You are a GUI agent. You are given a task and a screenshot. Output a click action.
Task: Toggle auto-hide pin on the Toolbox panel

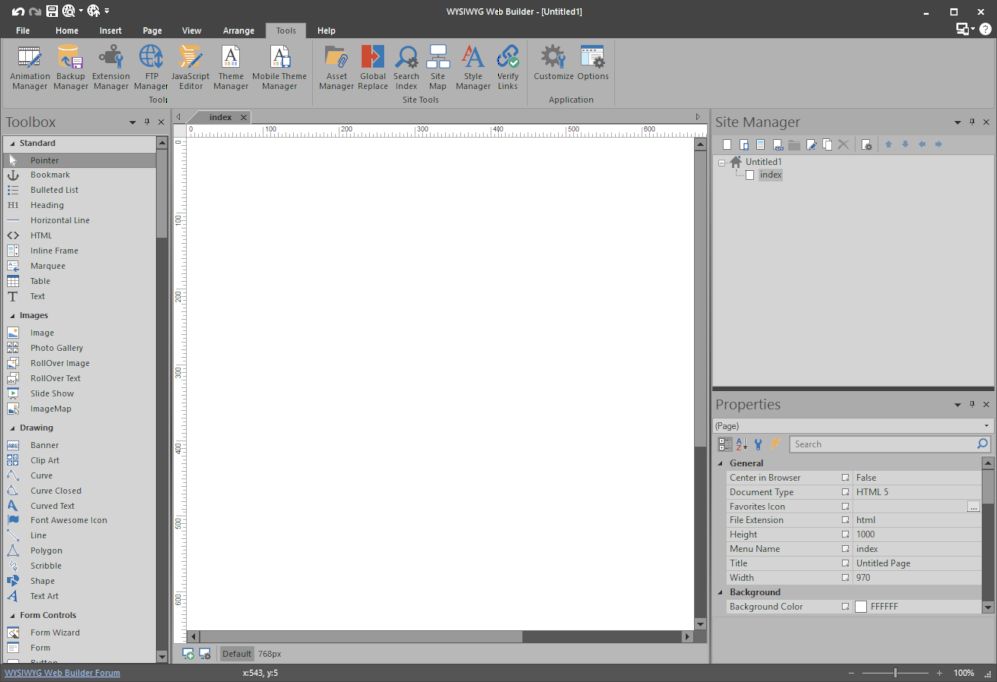pyautogui.click(x=146, y=122)
